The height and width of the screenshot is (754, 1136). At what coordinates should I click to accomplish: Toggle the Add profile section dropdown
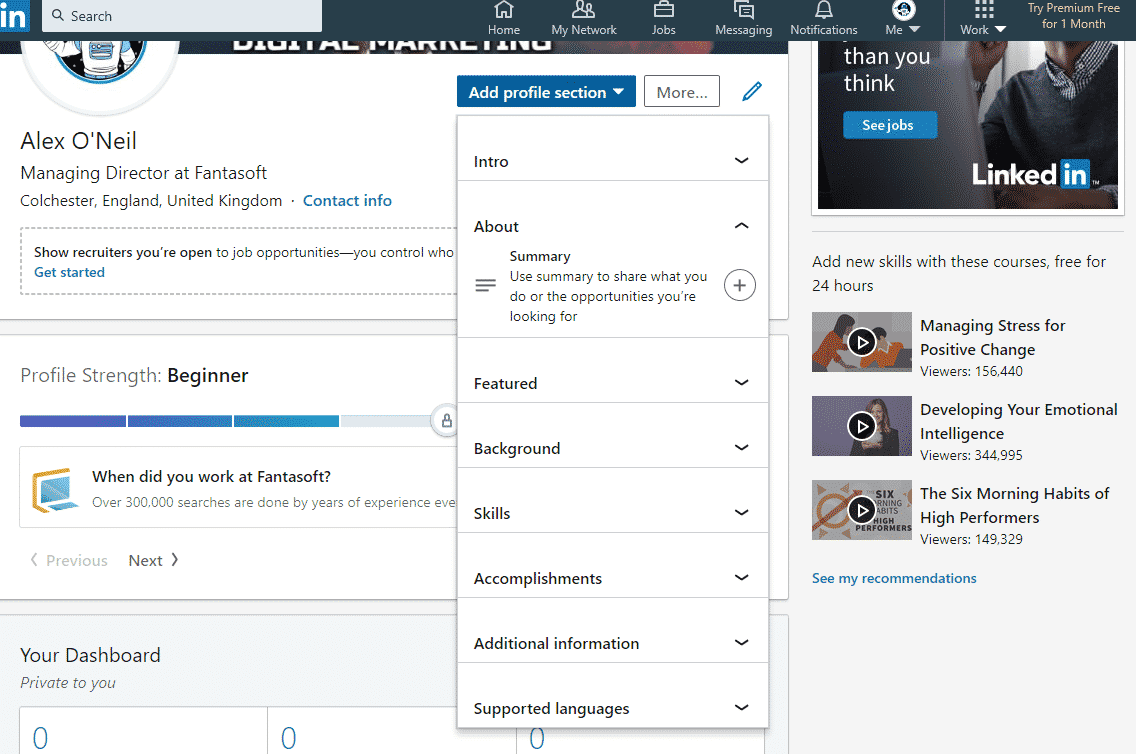pos(546,92)
